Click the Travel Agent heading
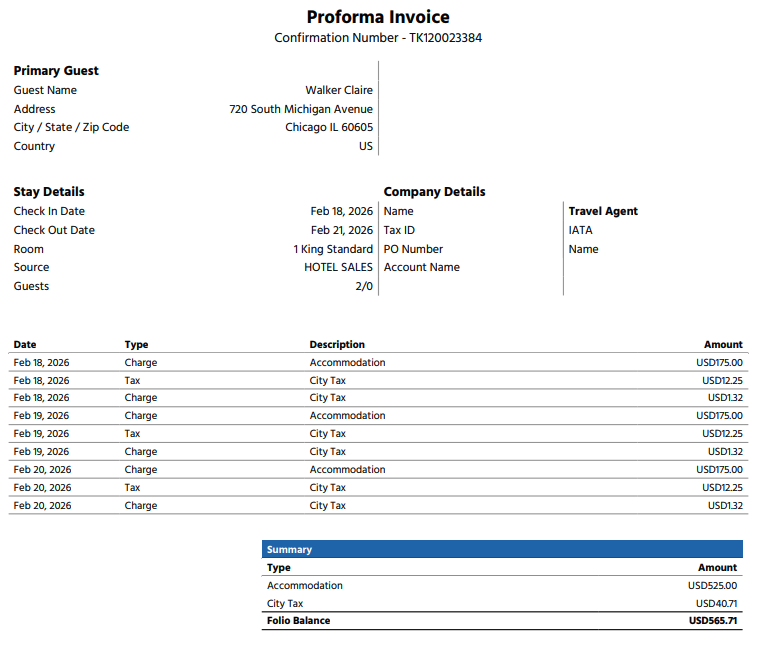Image resolution: width=770 pixels, height=651 pixels. click(x=603, y=211)
